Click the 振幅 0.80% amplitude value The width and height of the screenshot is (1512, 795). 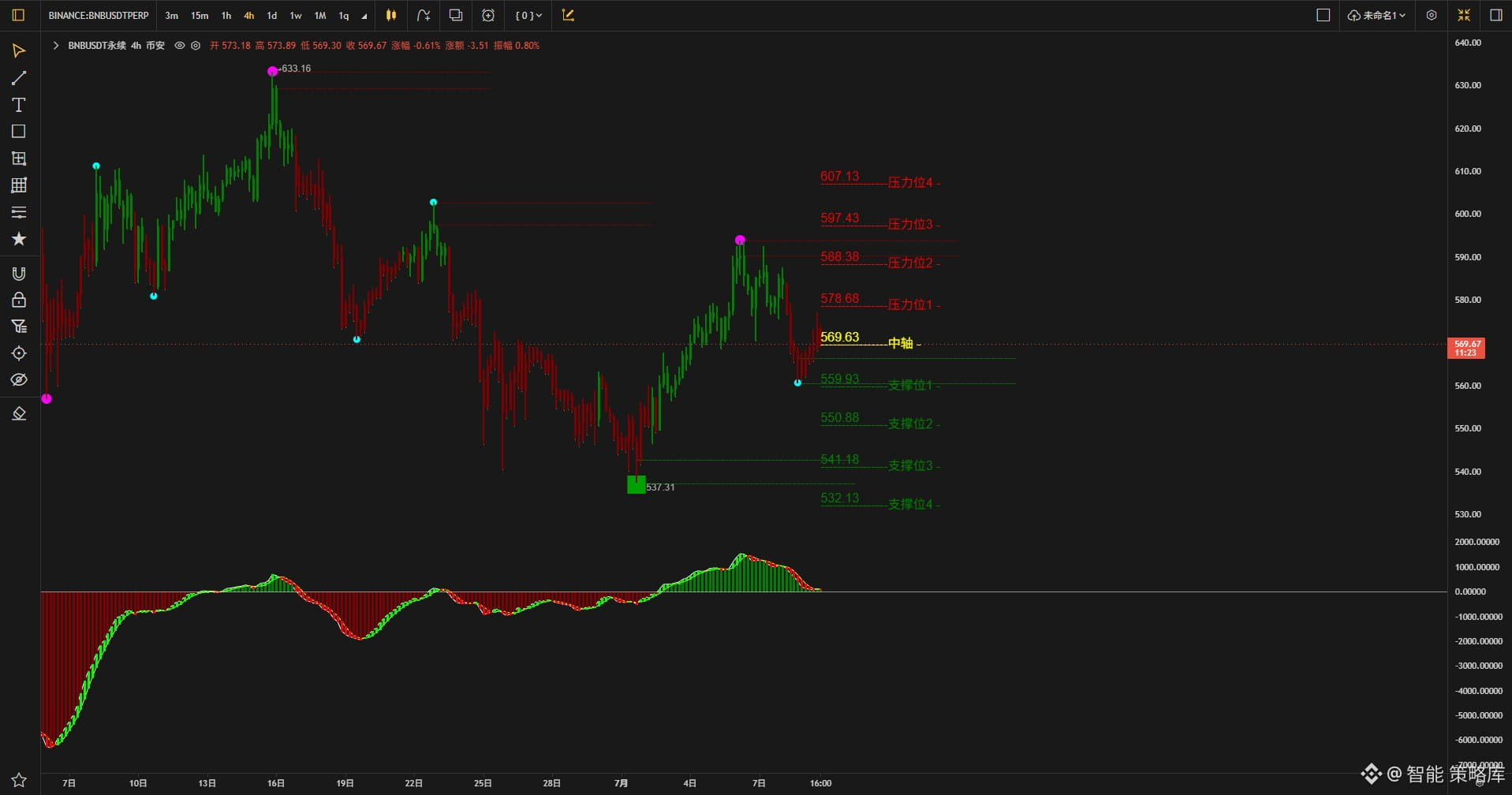517,46
